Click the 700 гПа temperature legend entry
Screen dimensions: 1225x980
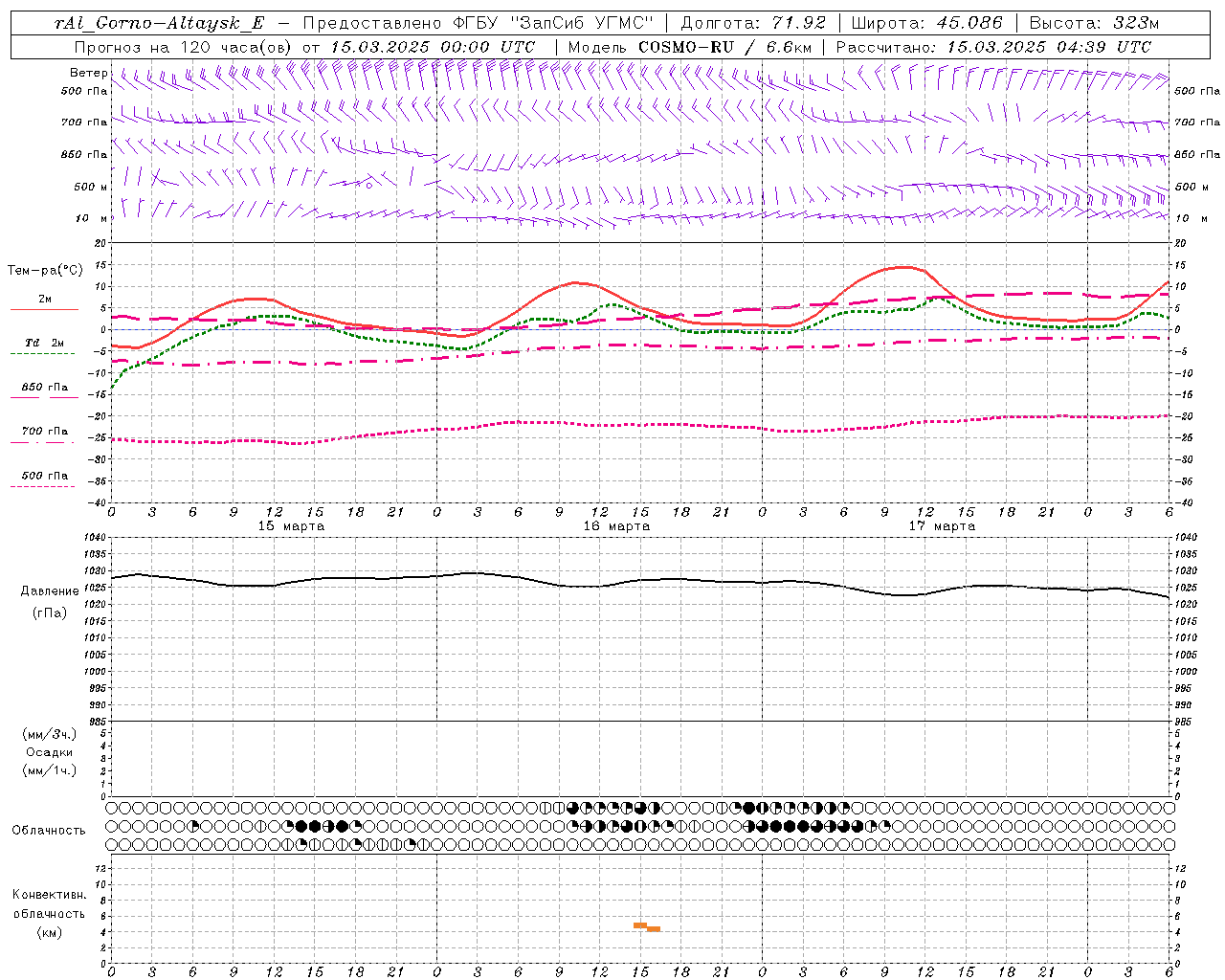coord(45,432)
